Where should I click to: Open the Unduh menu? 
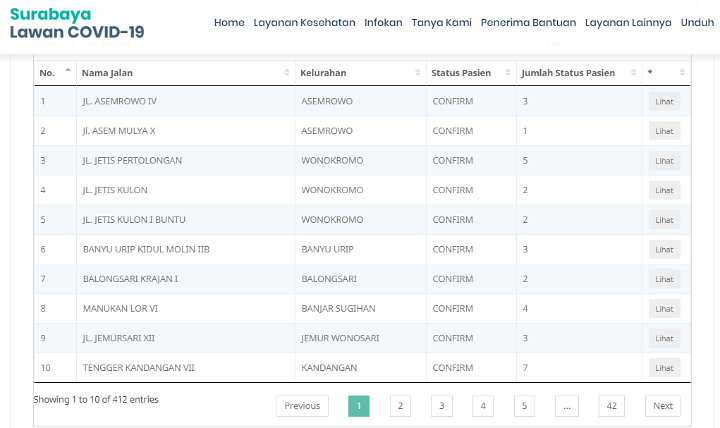coord(697,23)
